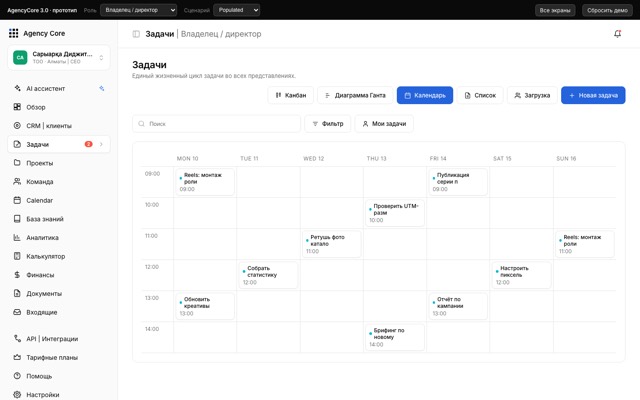The height and width of the screenshot is (400, 640).
Task: Click the Задачи sidebar icon
Action: coord(17,144)
